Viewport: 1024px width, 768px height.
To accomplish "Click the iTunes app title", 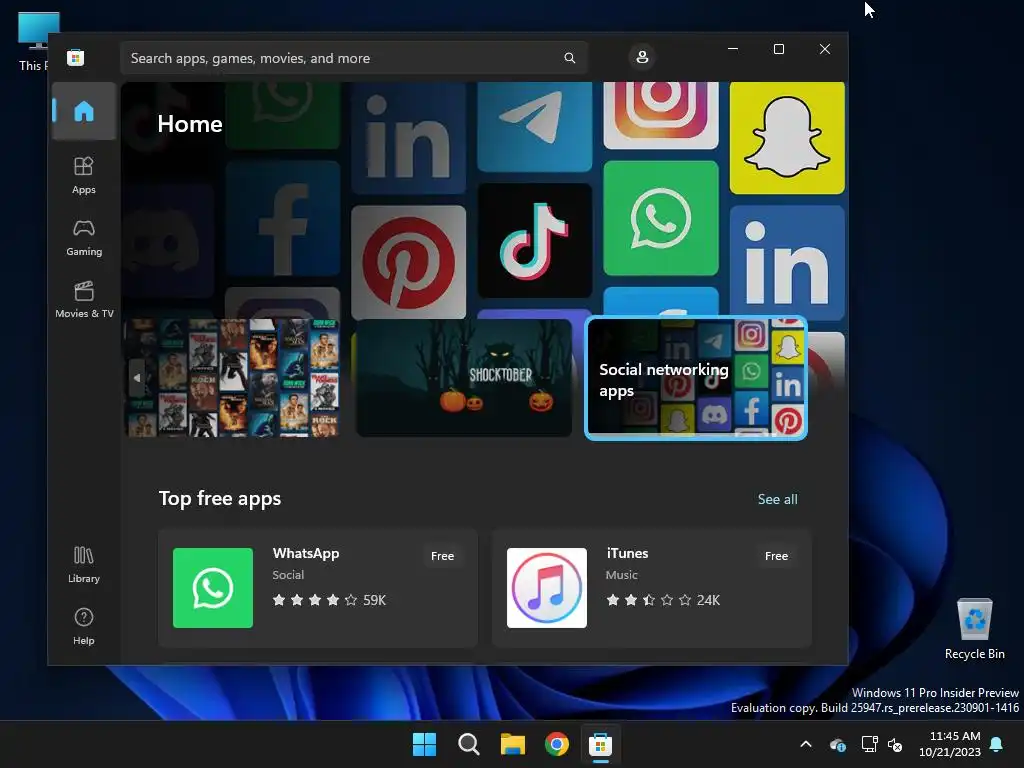I will 627,554.
